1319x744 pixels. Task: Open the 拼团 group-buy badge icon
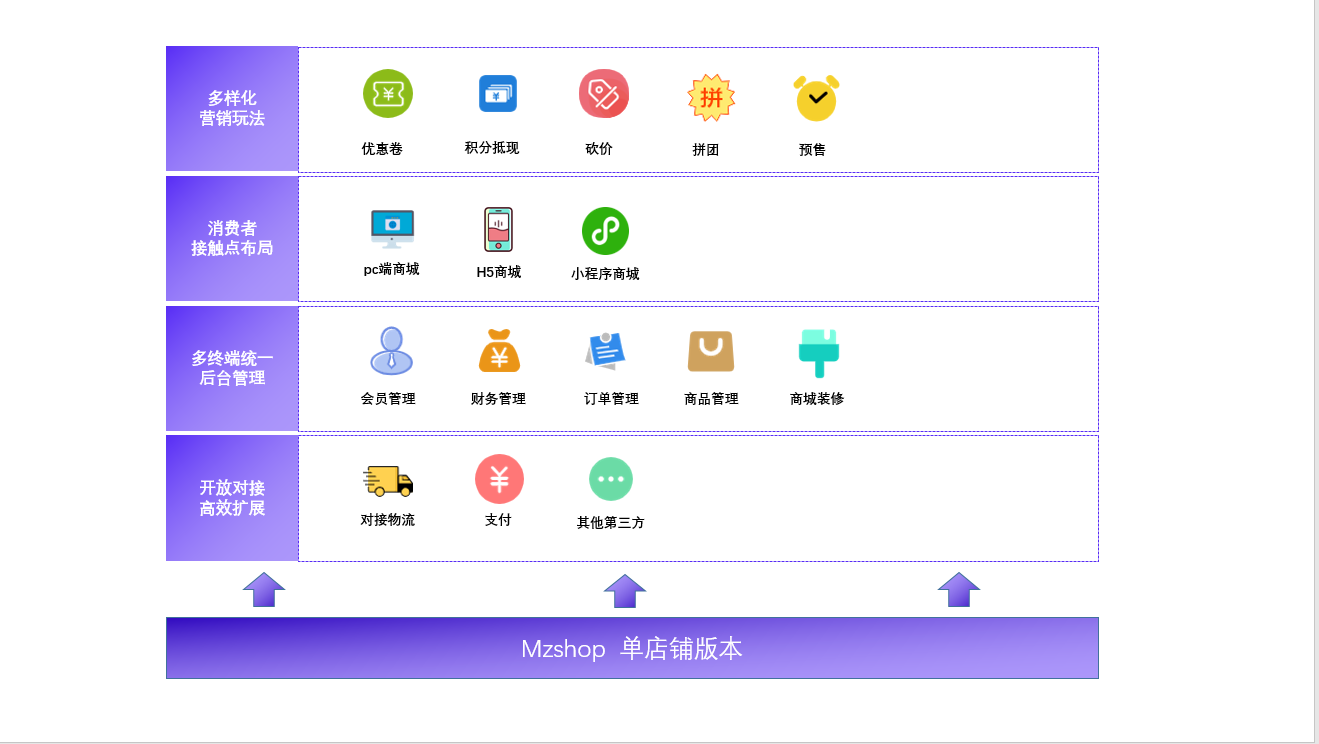pos(711,97)
